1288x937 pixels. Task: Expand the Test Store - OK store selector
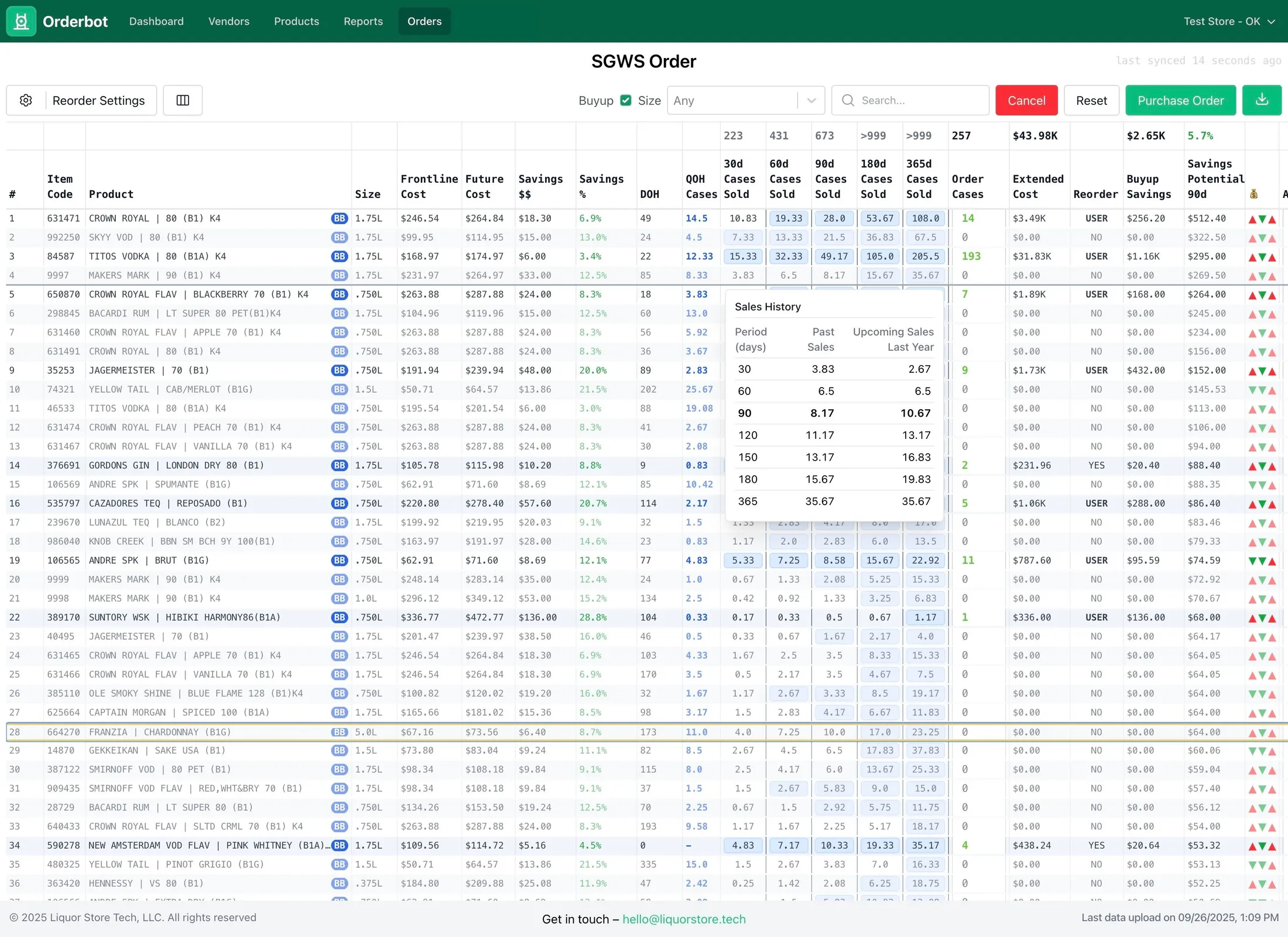pyautogui.click(x=1229, y=21)
